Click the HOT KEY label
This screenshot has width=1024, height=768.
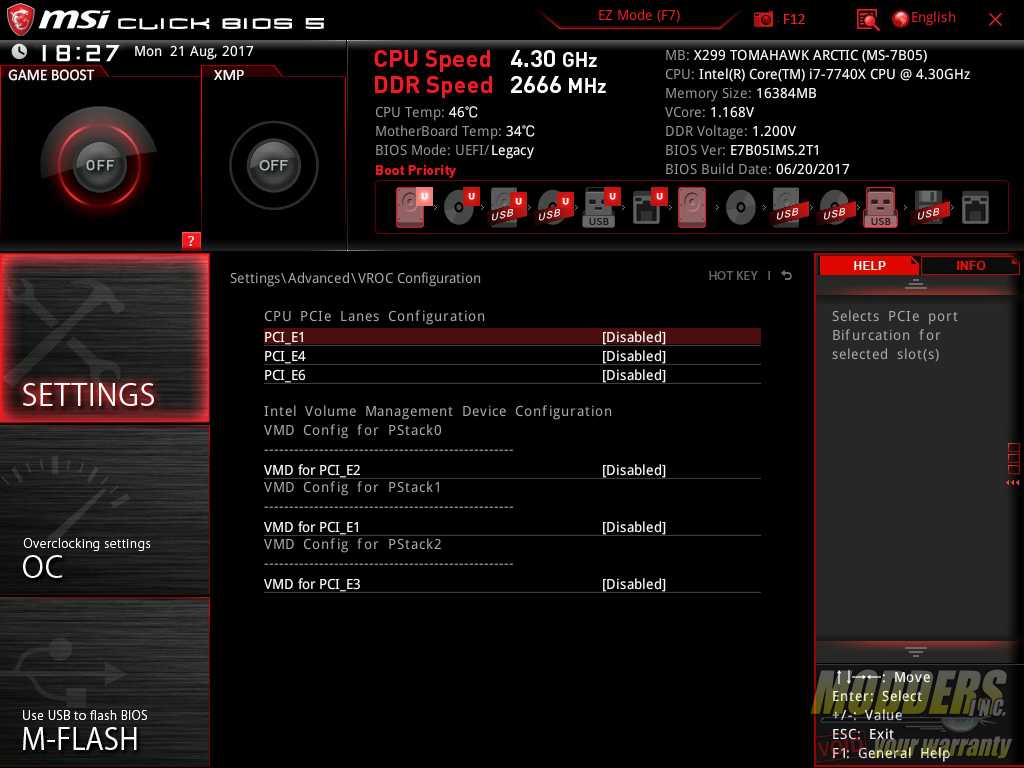[x=733, y=276]
